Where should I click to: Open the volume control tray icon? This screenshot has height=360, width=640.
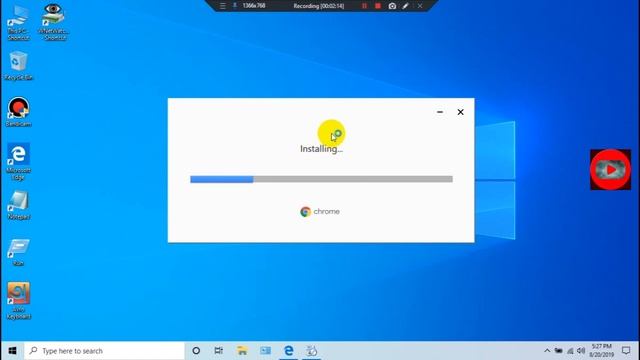click(581, 351)
